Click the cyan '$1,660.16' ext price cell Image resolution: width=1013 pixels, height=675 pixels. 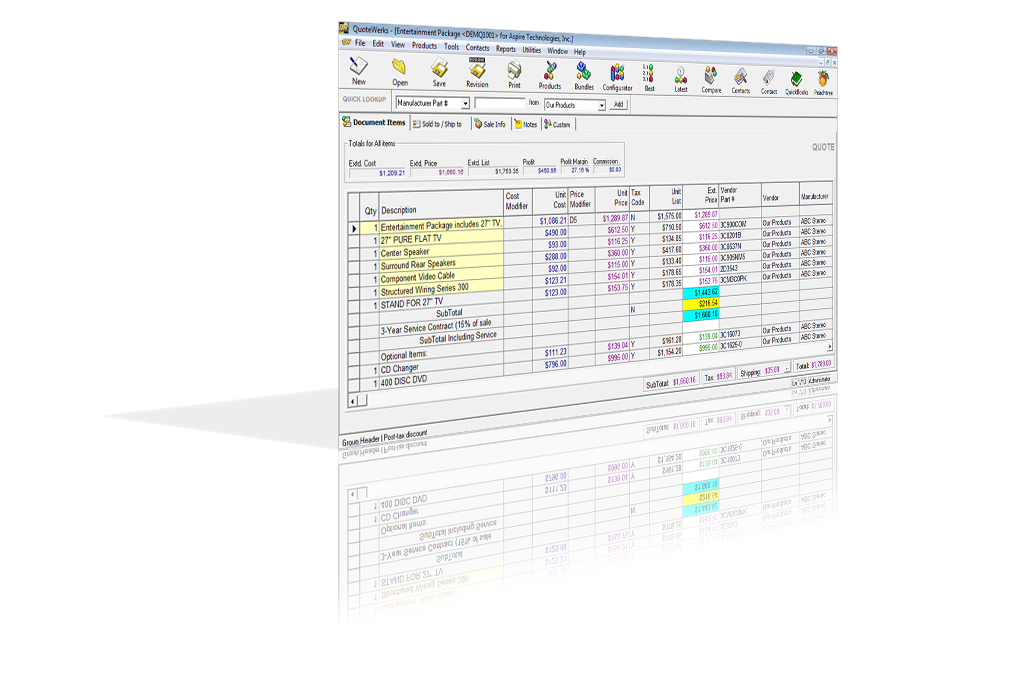(x=701, y=315)
